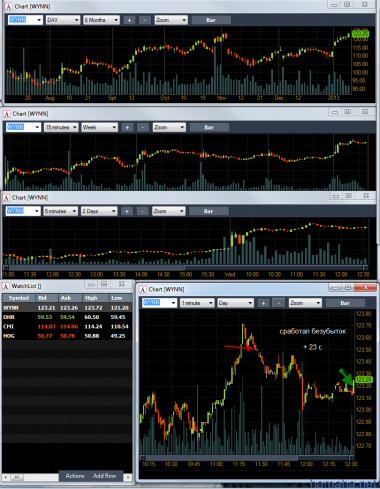
Task: Click the minus button in the 1 minute chart
Action: pos(278,303)
